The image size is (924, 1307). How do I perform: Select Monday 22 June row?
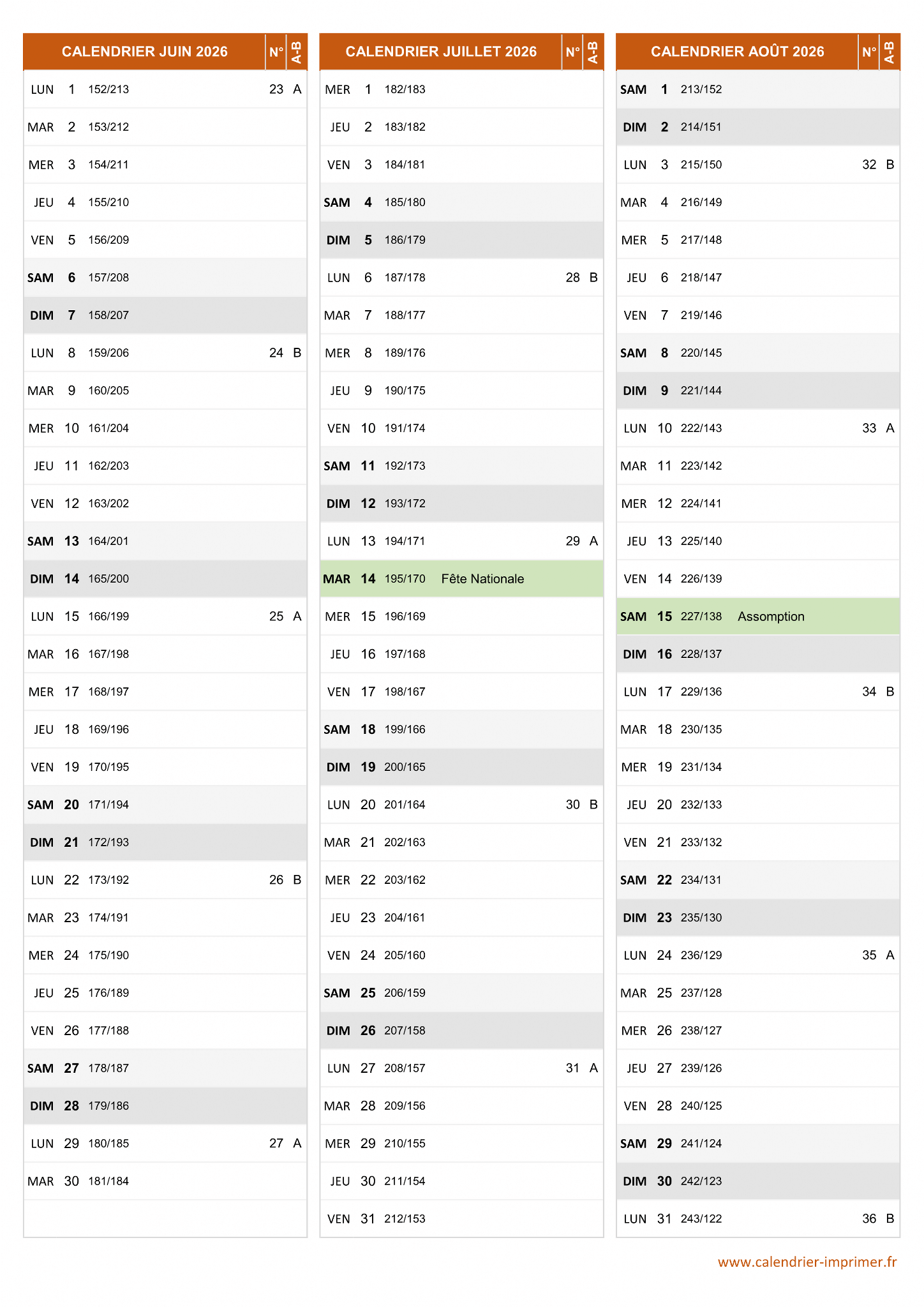click(165, 880)
